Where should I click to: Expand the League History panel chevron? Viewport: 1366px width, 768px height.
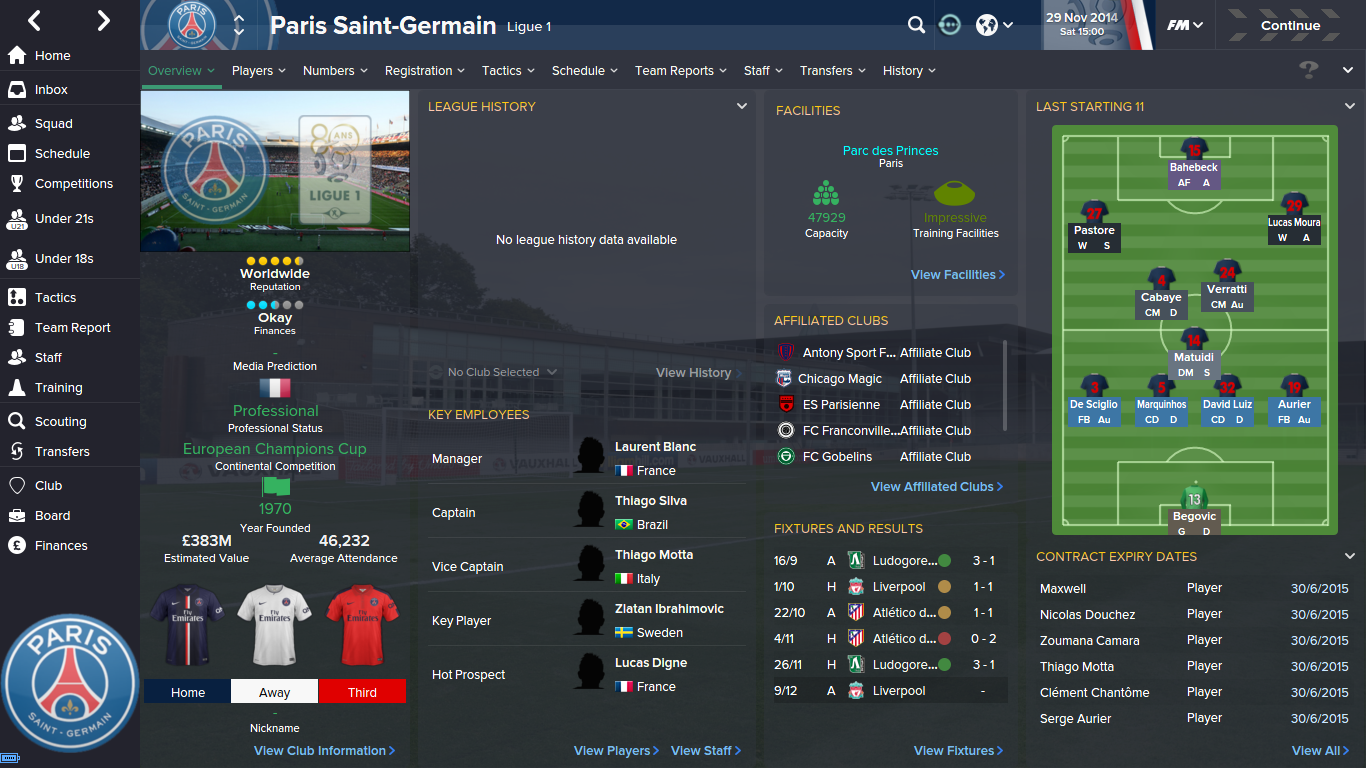pos(742,106)
